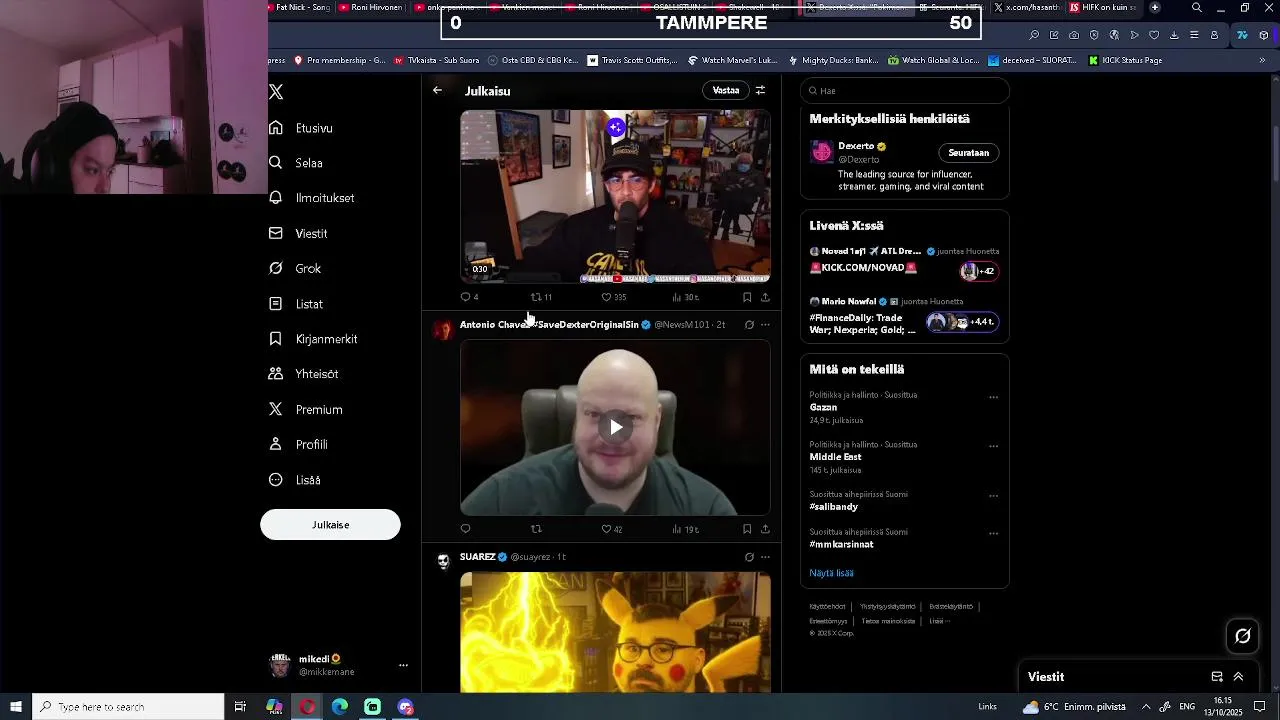Click the X logo in sidebar
Image resolution: width=1280 pixels, height=720 pixels.
[276, 92]
